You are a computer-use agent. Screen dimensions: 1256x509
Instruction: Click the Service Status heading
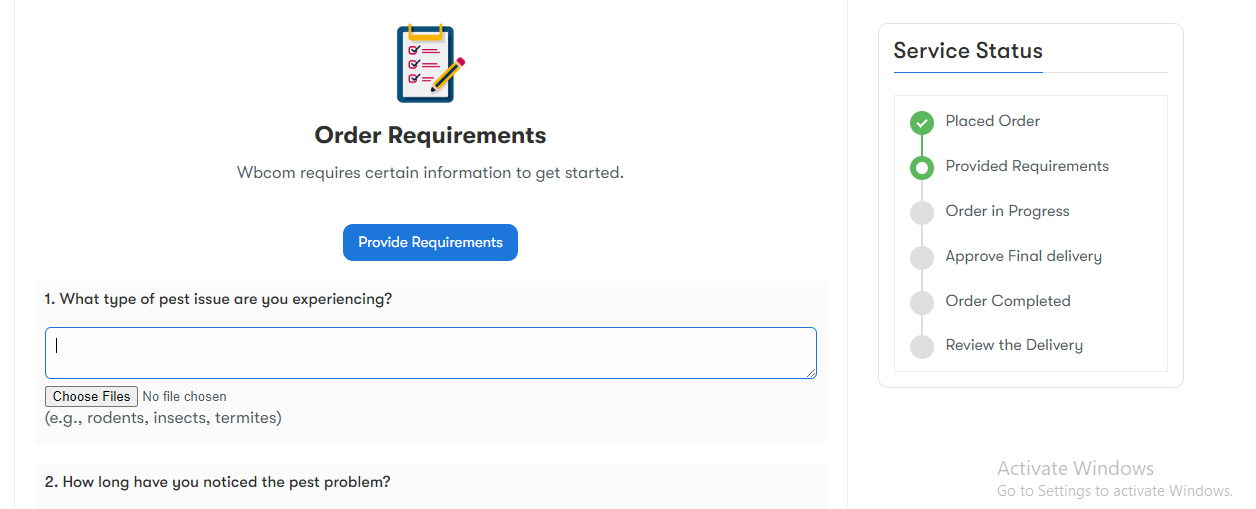pyautogui.click(x=968, y=51)
